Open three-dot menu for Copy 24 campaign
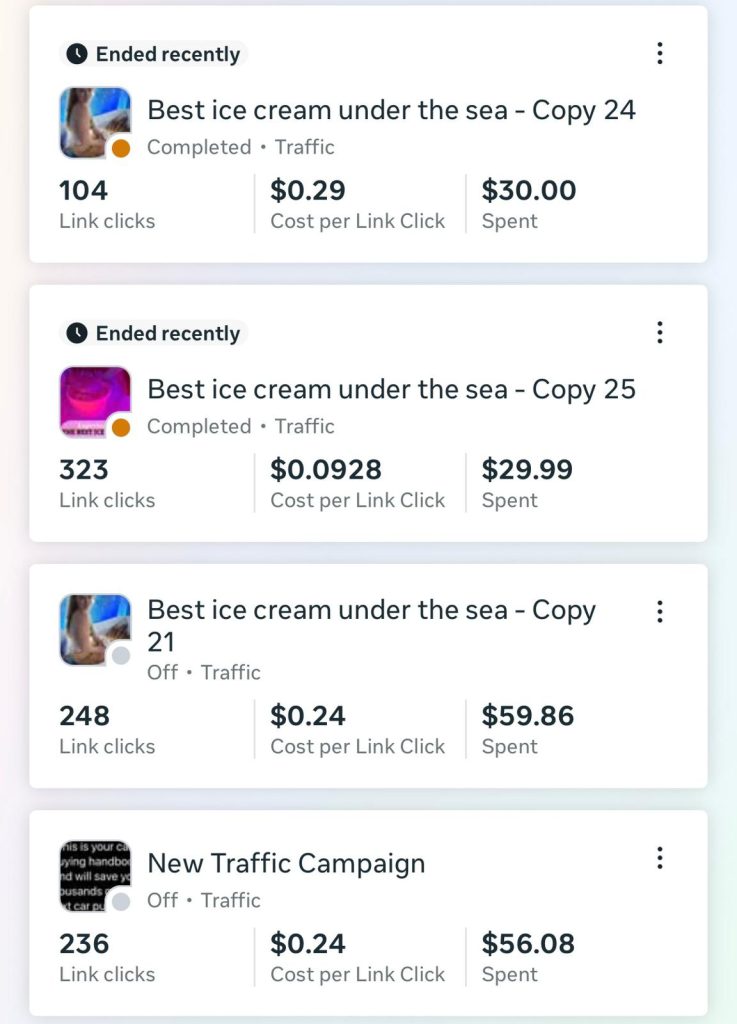 (659, 53)
